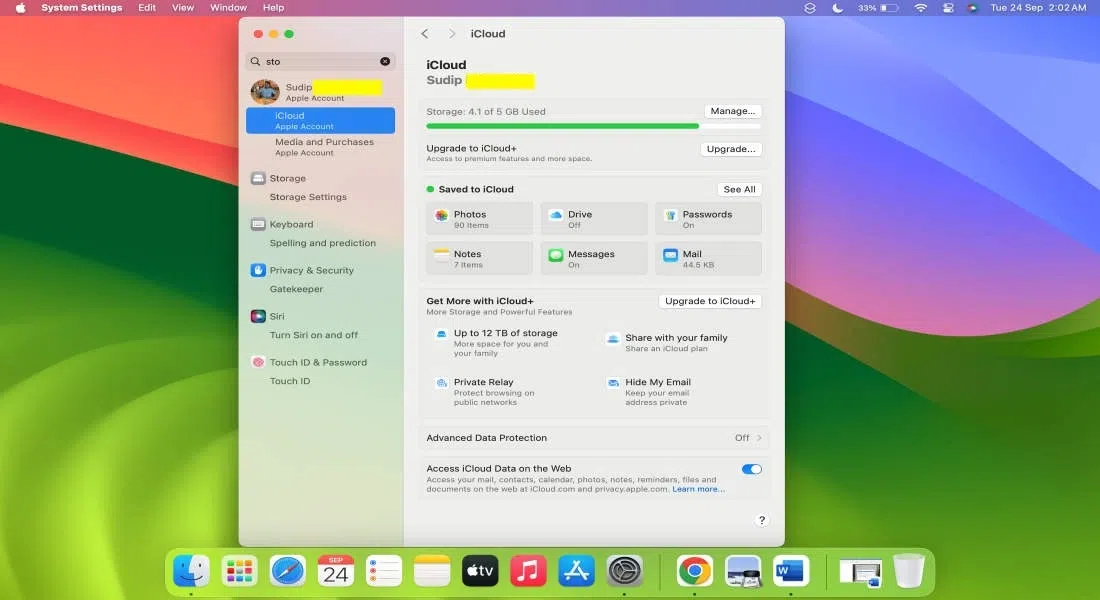Select iCloud in search results

click(x=321, y=120)
